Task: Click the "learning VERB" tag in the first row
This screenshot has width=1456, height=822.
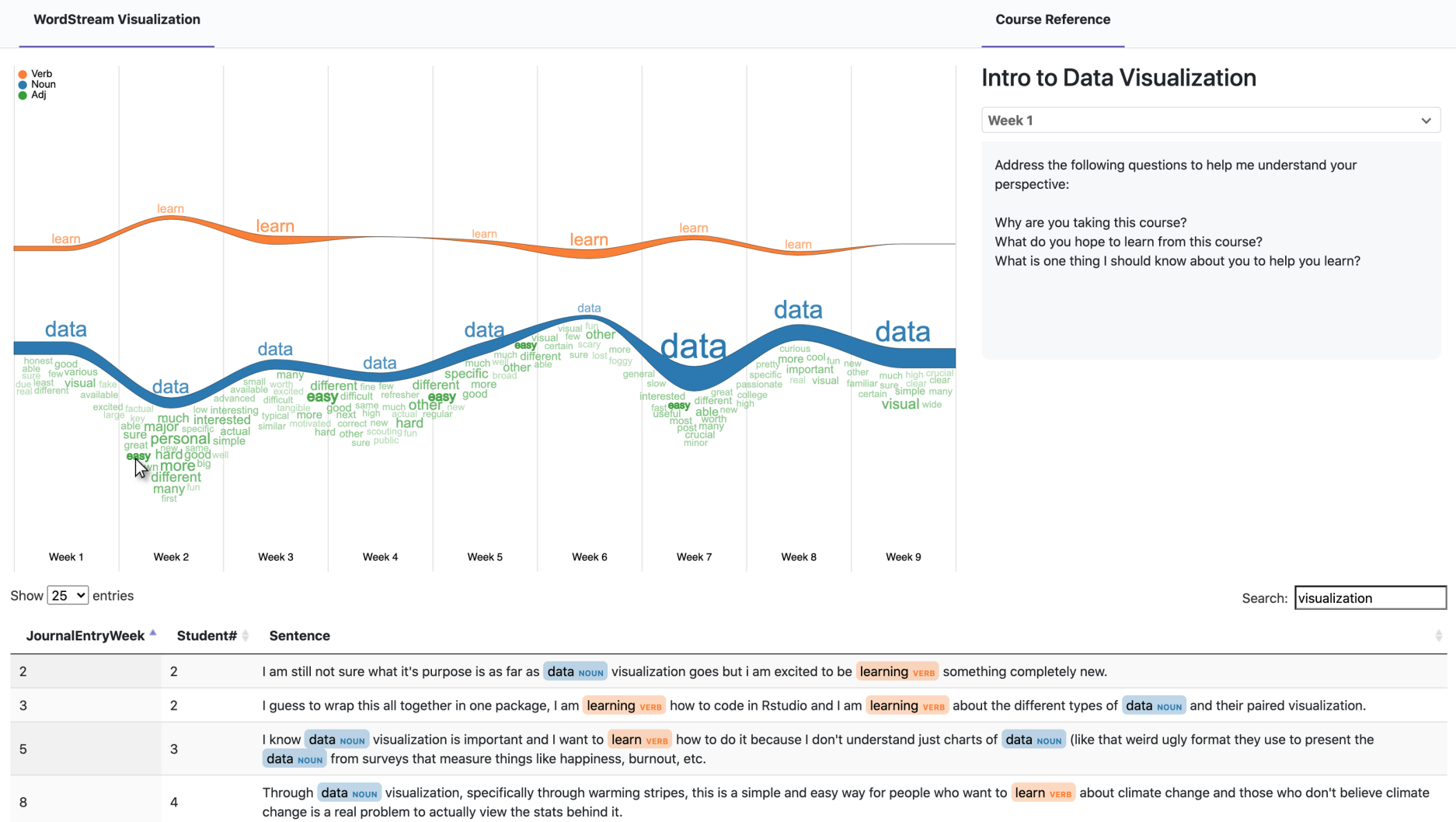Action: tap(897, 672)
